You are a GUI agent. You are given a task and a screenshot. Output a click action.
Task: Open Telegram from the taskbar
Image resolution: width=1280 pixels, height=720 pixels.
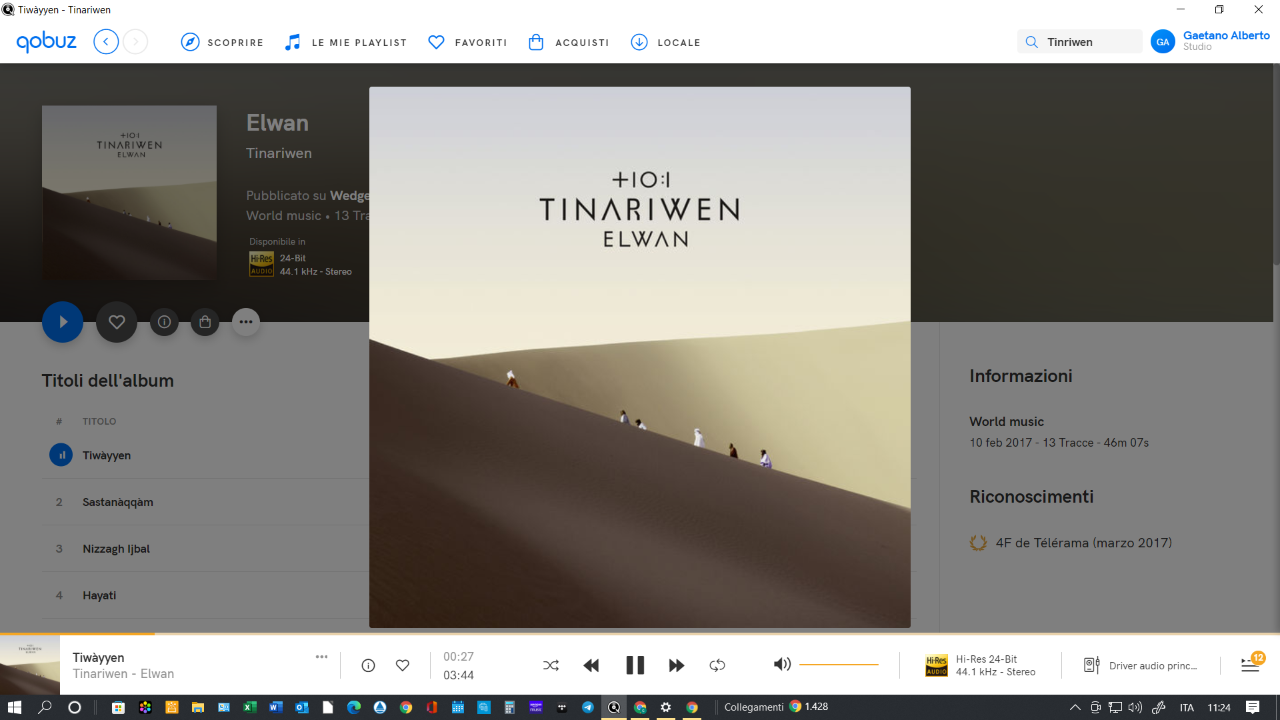pos(588,707)
